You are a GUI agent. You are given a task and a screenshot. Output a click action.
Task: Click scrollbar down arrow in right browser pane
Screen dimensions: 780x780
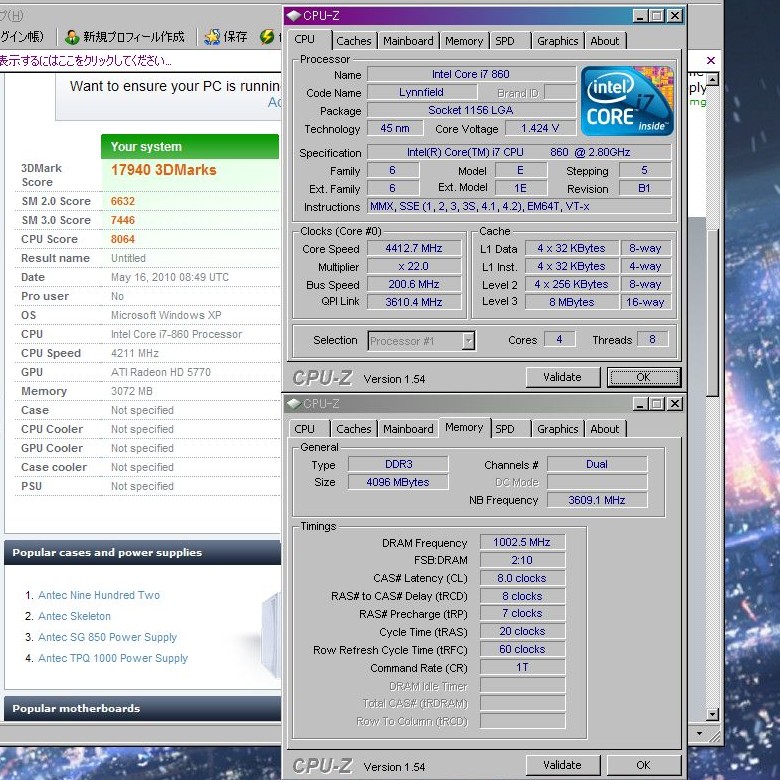pos(712,714)
